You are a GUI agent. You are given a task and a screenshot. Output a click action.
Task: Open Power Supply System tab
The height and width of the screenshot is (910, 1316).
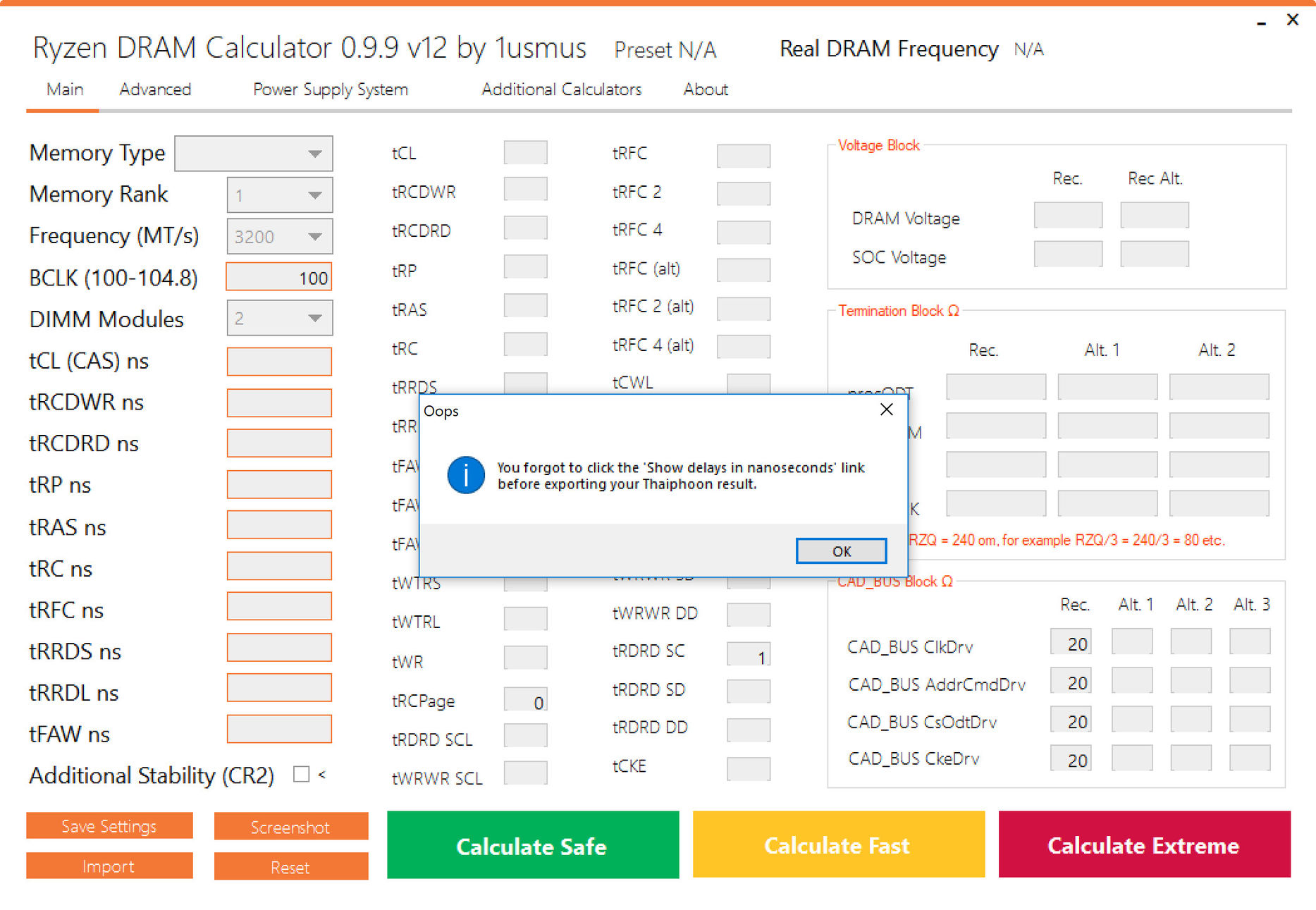(x=331, y=90)
